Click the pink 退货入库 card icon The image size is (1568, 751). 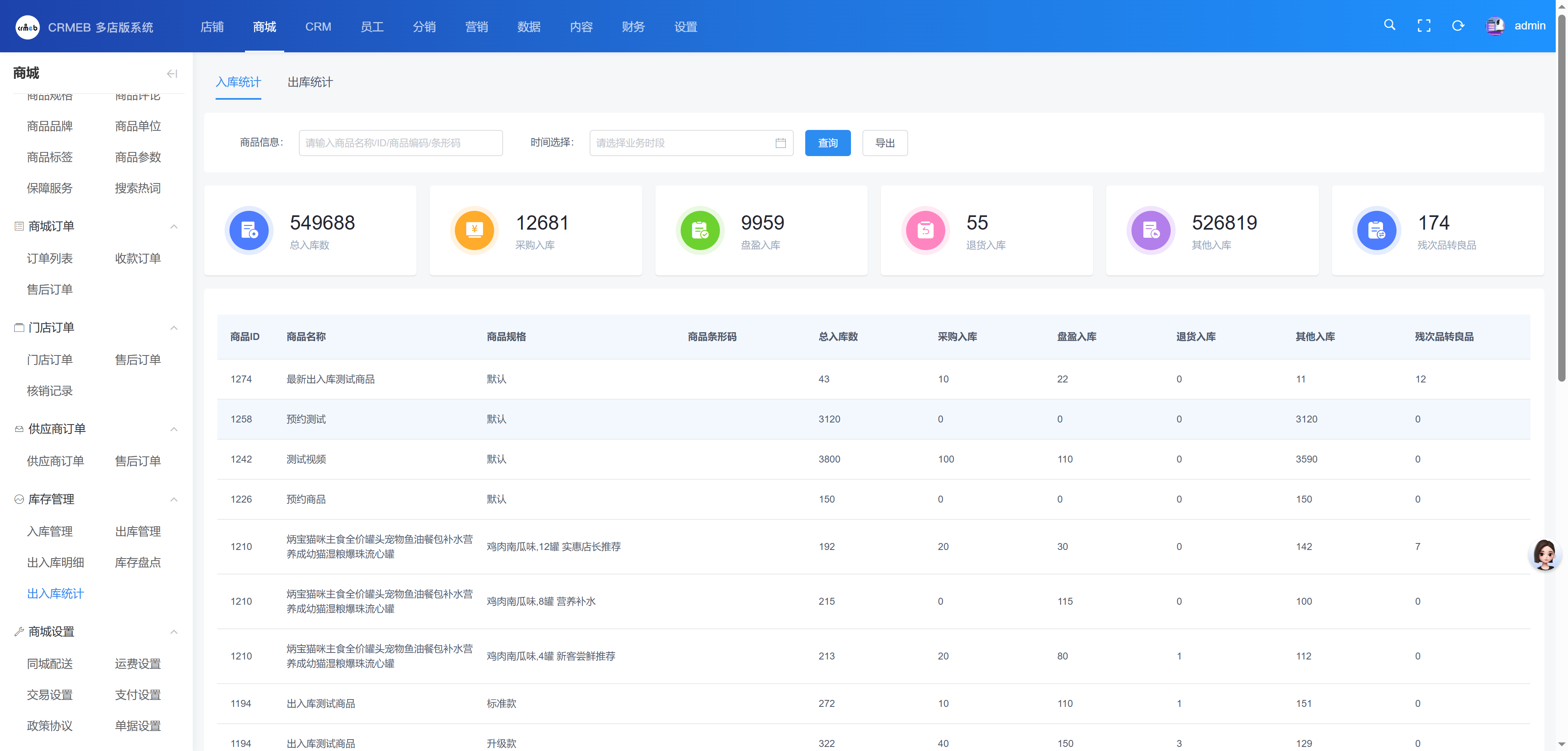pos(925,230)
